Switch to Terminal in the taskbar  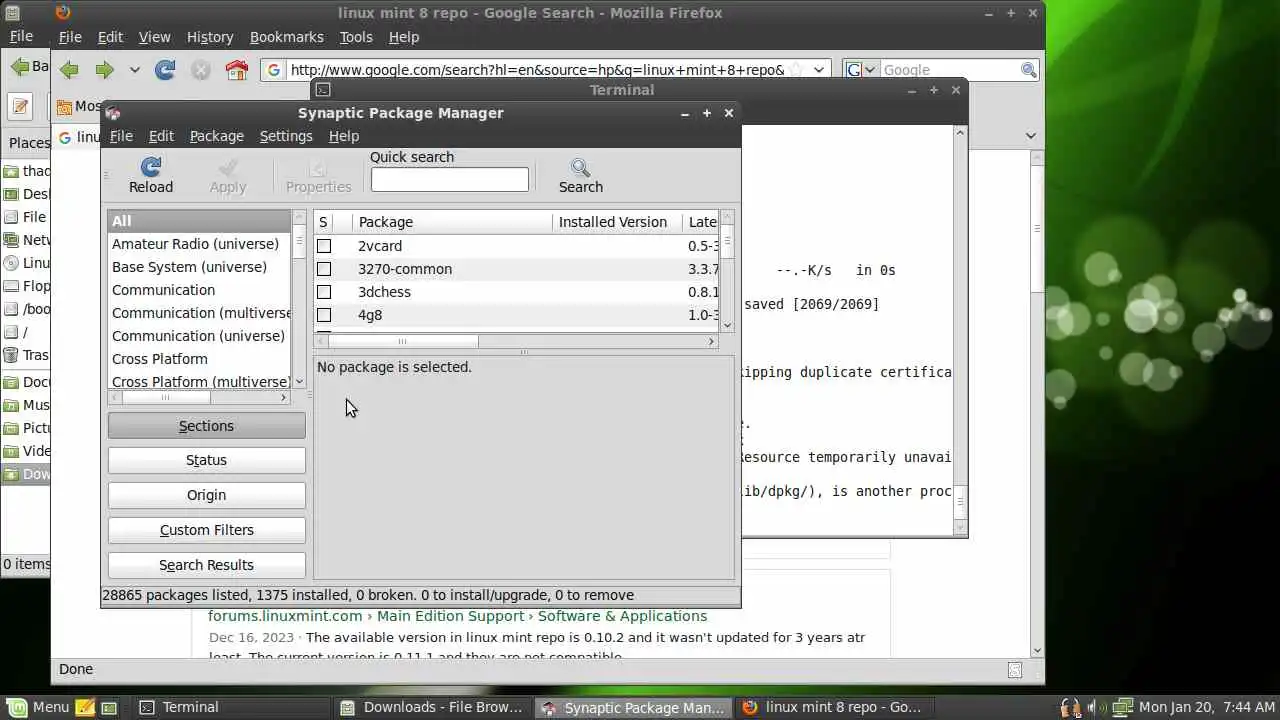[x=232, y=707]
